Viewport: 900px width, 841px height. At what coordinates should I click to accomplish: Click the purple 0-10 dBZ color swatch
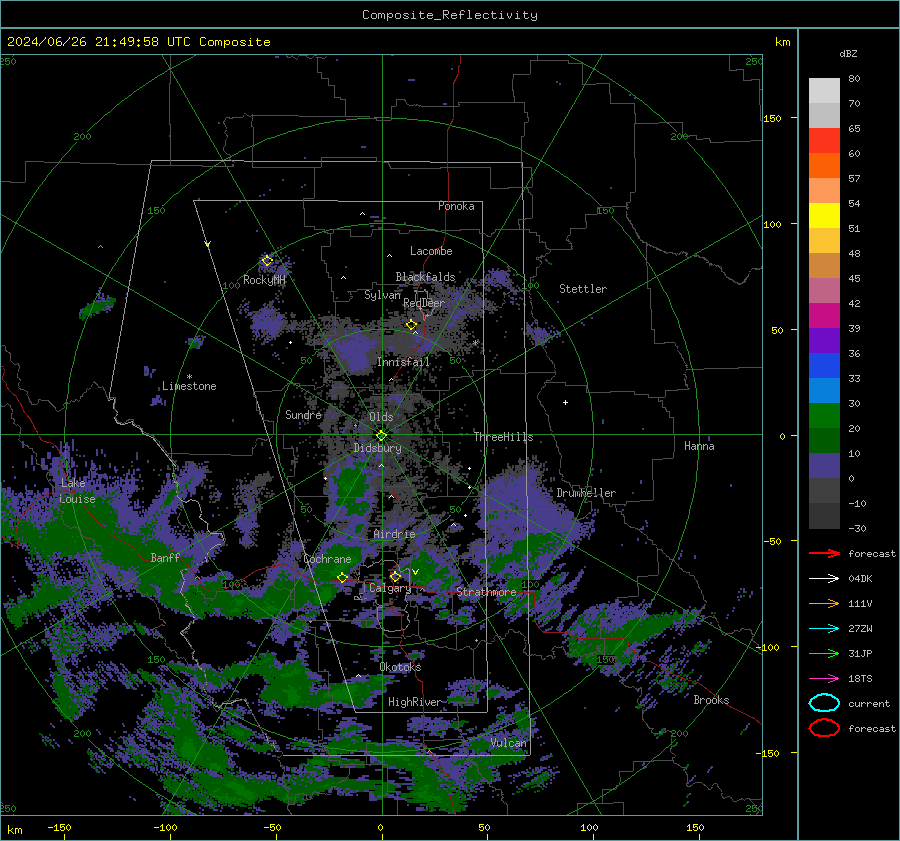click(824, 466)
